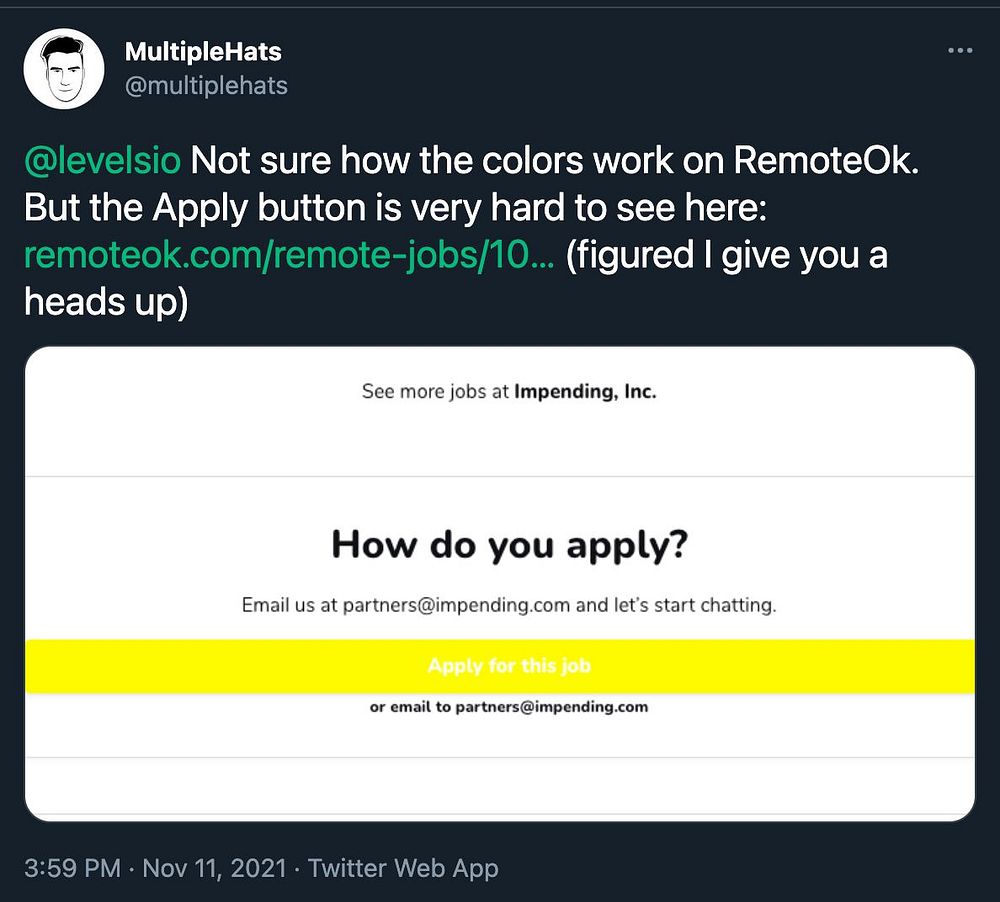The width and height of the screenshot is (1000, 902).
Task: Click the MultipleHats profile avatar
Action: (x=64, y=68)
